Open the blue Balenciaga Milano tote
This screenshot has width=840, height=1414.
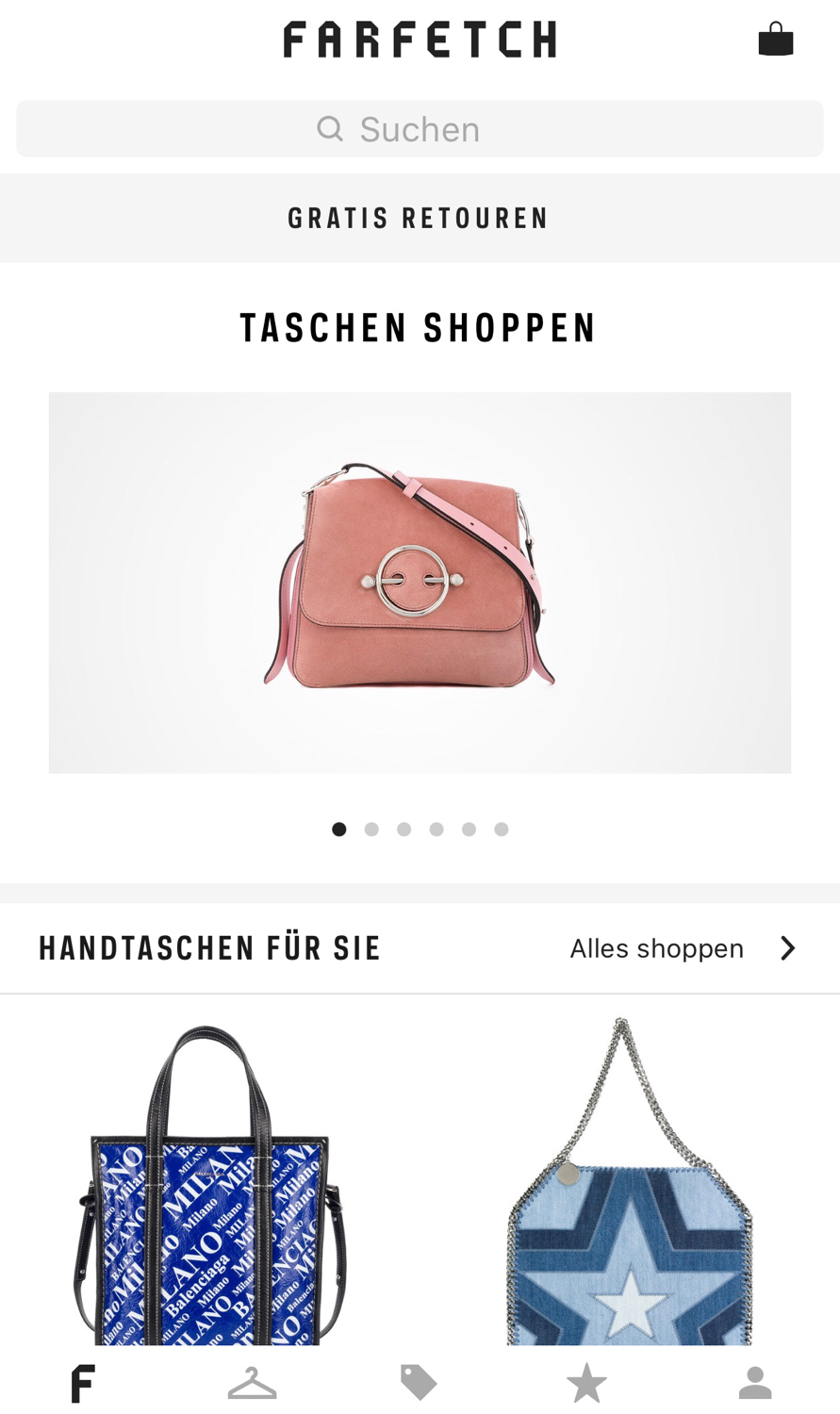[210, 1185]
